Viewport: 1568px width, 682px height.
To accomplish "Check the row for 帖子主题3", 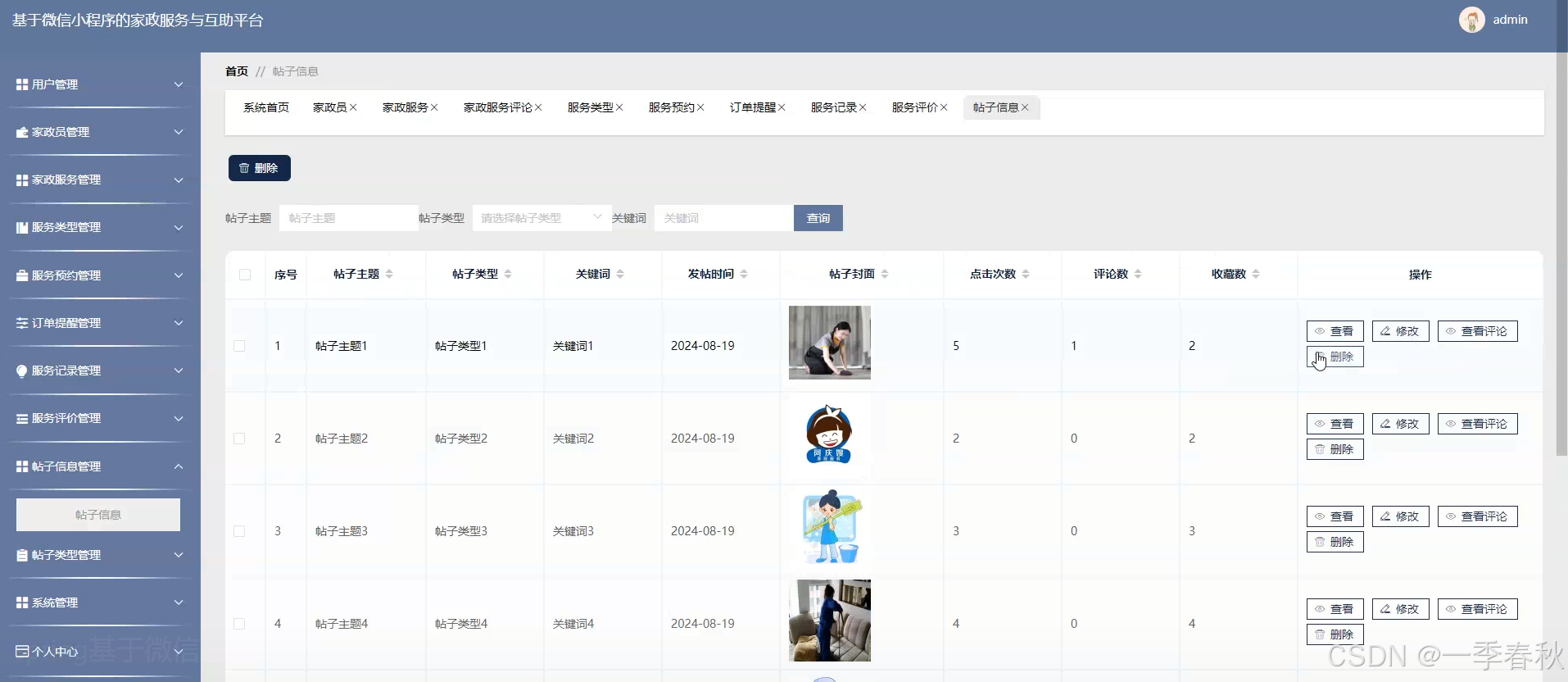I will (239, 531).
